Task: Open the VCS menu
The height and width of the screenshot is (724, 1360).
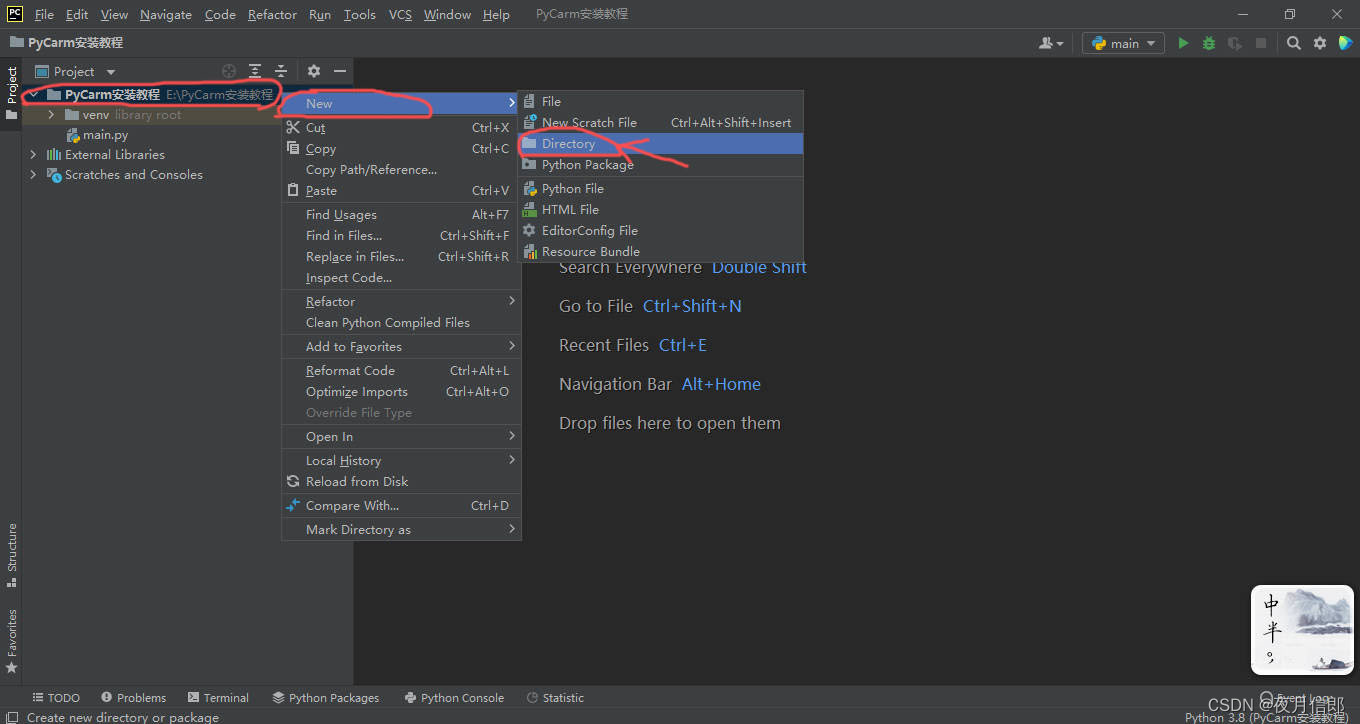Action: [400, 14]
